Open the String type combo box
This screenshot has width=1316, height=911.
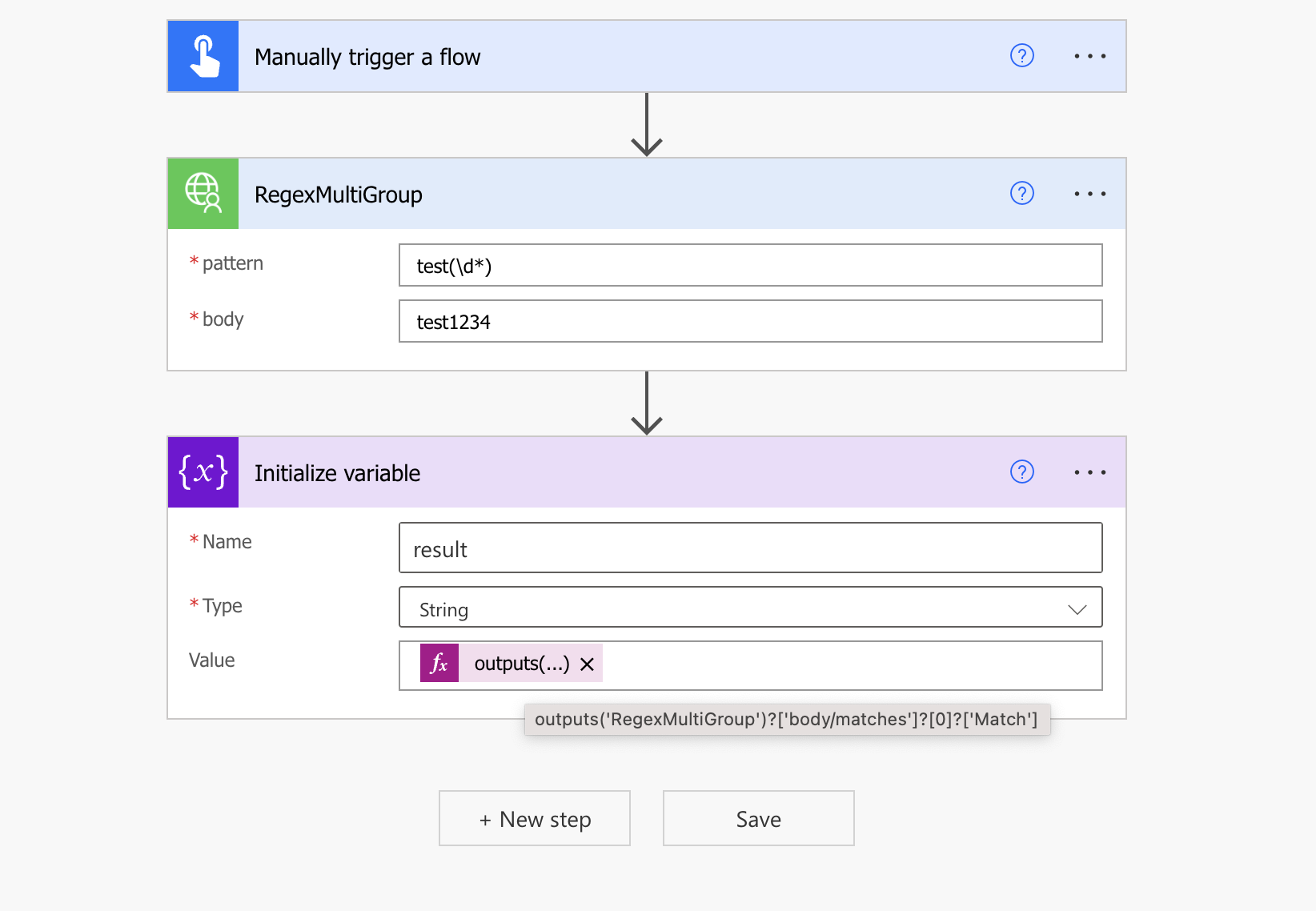(720, 608)
